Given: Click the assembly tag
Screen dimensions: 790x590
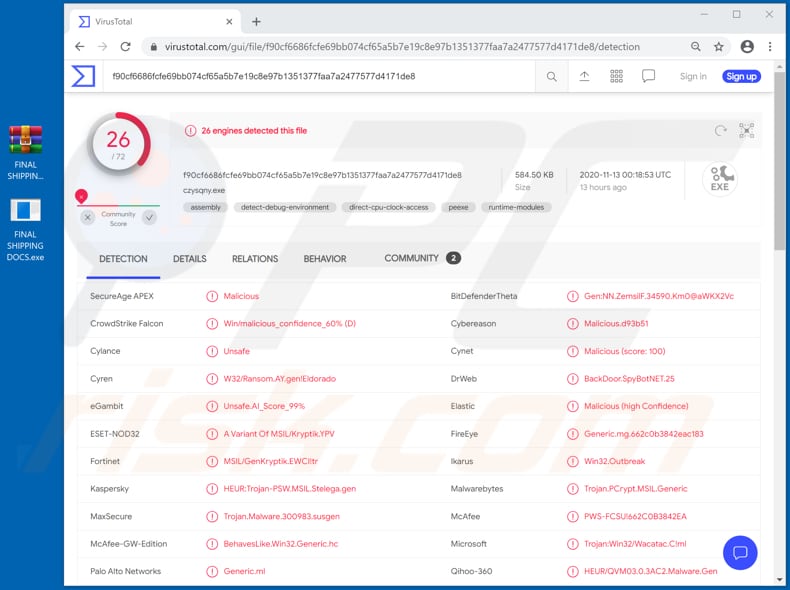Looking at the screenshot, I should click(206, 208).
